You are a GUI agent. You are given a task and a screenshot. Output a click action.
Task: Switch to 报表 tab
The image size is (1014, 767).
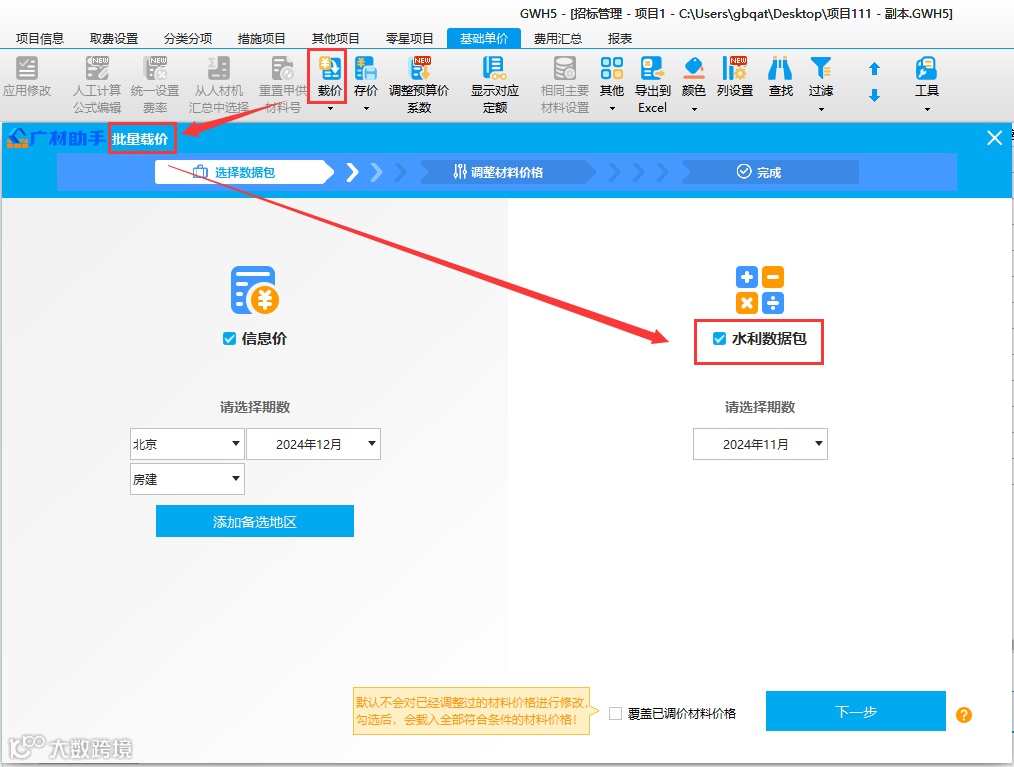[x=620, y=39]
